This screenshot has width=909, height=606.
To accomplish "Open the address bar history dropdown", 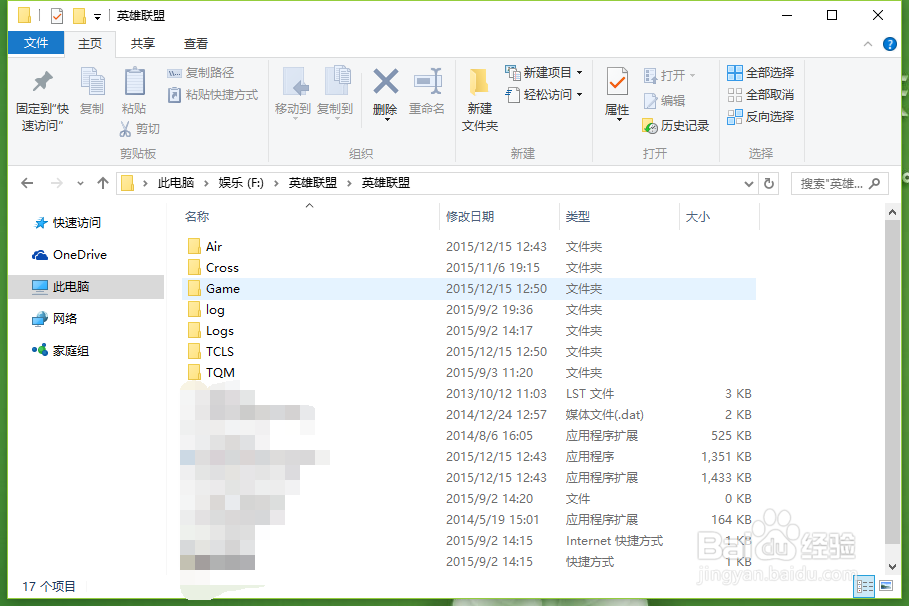I will pos(748,184).
